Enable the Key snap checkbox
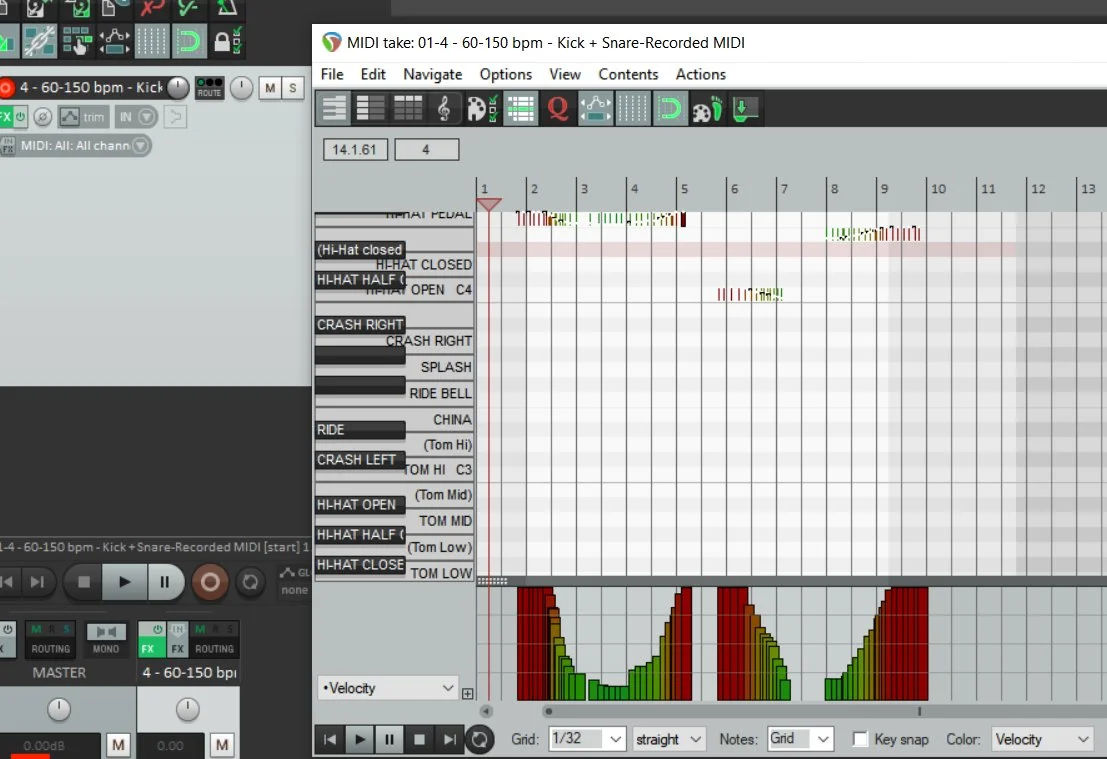1107x759 pixels. click(x=860, y=739)
